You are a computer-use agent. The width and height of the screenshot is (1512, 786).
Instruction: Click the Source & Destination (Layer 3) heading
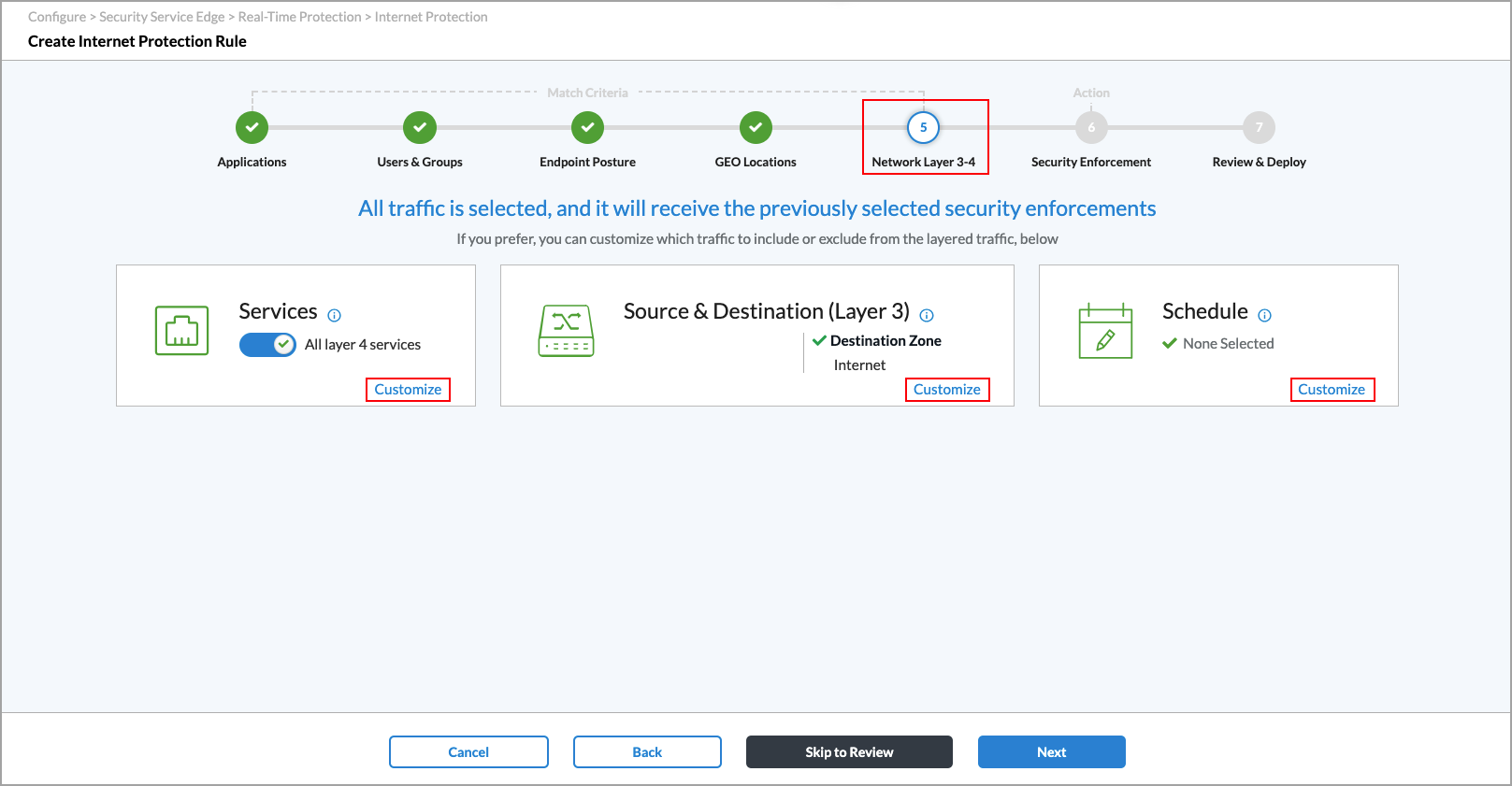(x=767, y=311)
